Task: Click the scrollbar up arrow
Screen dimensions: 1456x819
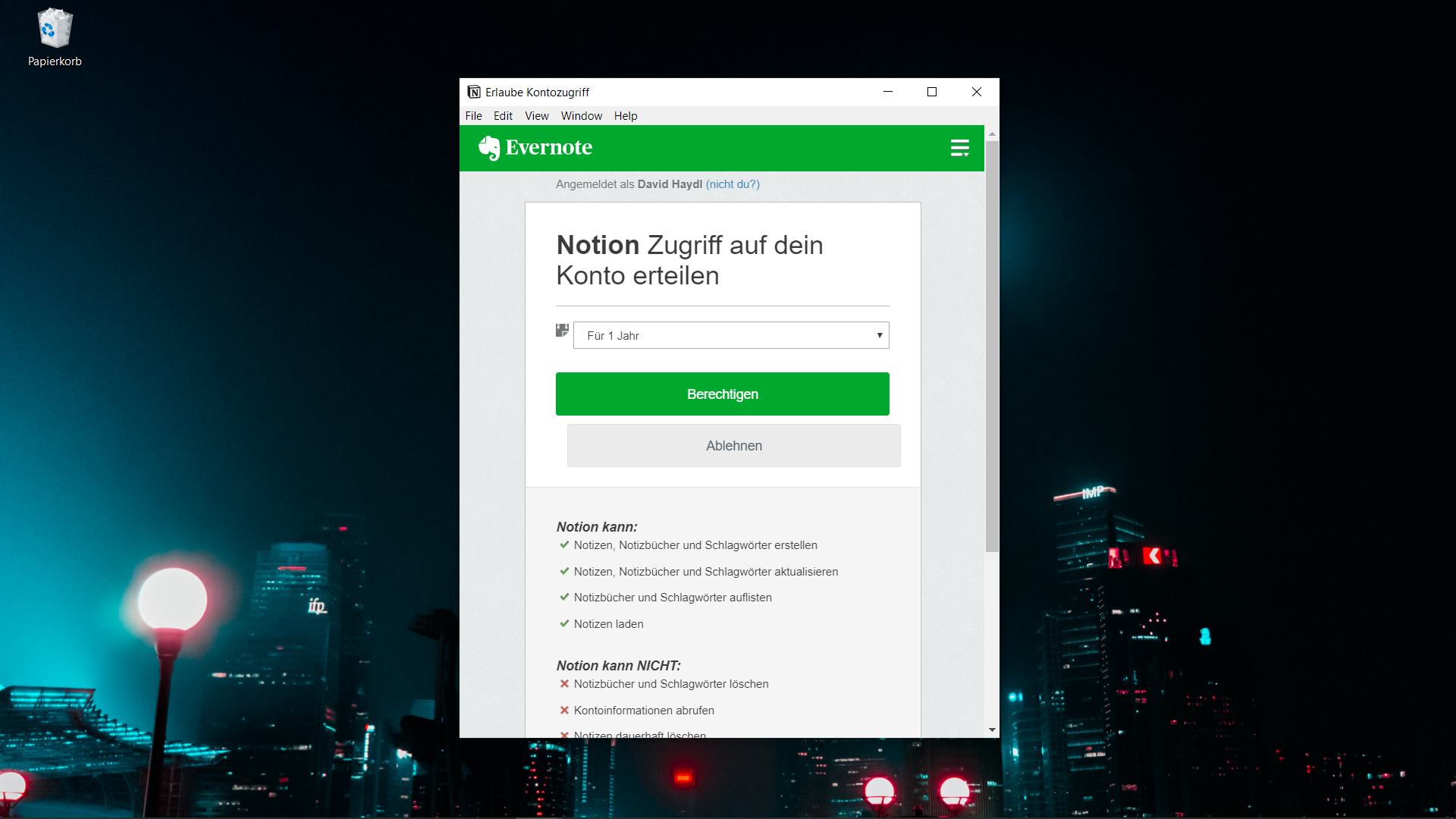Action: 992,133
